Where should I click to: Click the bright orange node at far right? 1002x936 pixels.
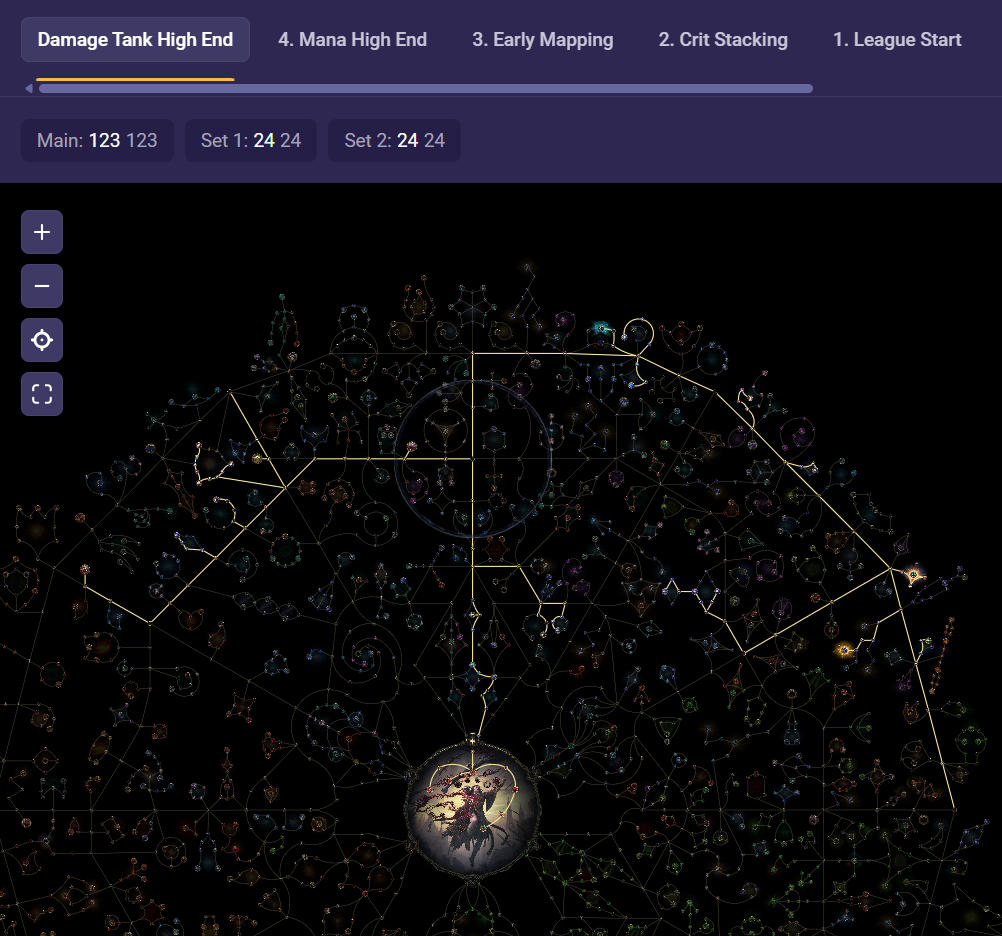point(913,575)
